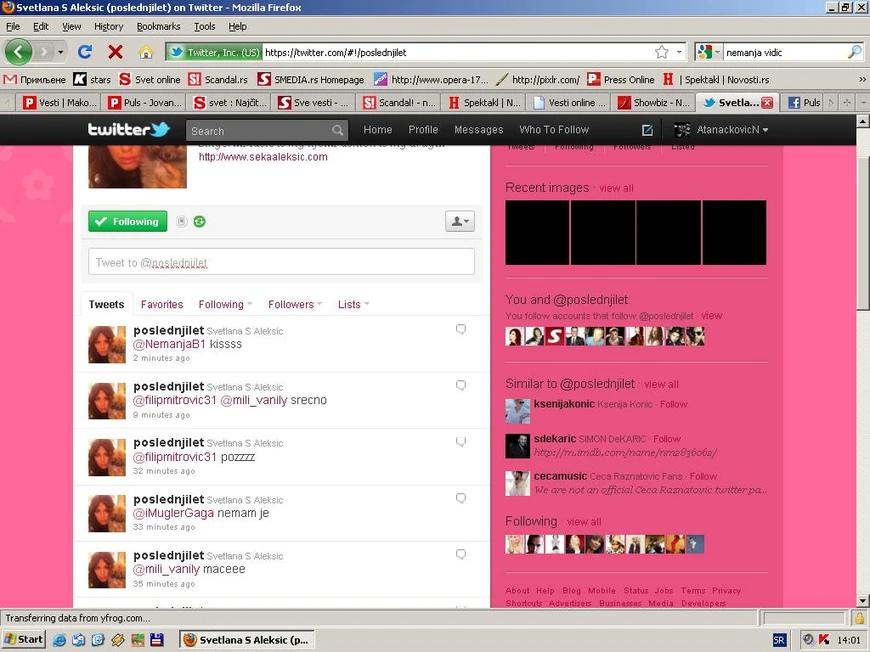
Task: Open the user actions person dropdown
Action: pyautogui.click(x=459, y=221)
